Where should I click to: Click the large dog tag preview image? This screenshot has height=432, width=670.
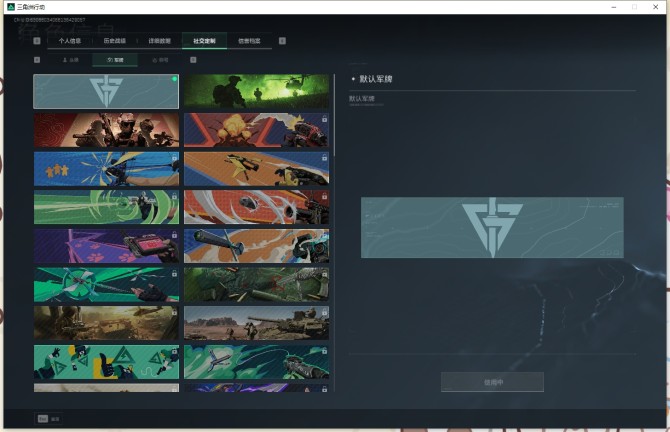pos(492,227)
